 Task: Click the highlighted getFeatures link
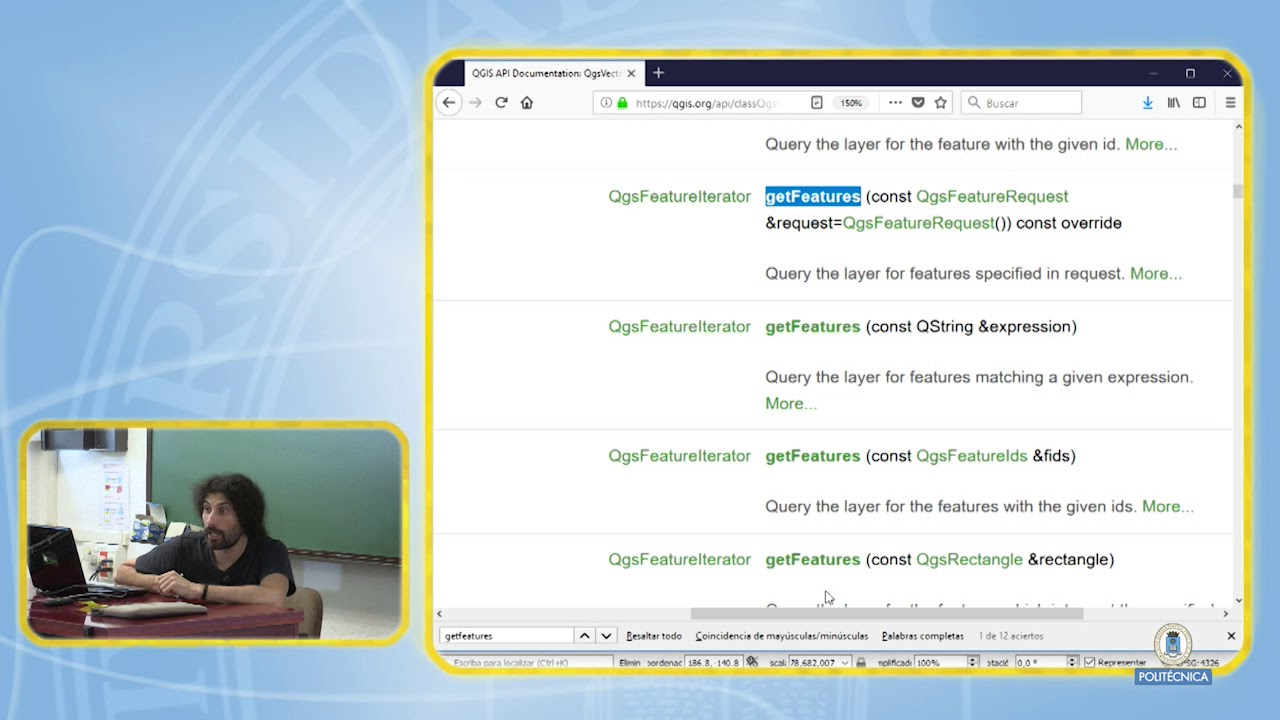click(813, 197)
